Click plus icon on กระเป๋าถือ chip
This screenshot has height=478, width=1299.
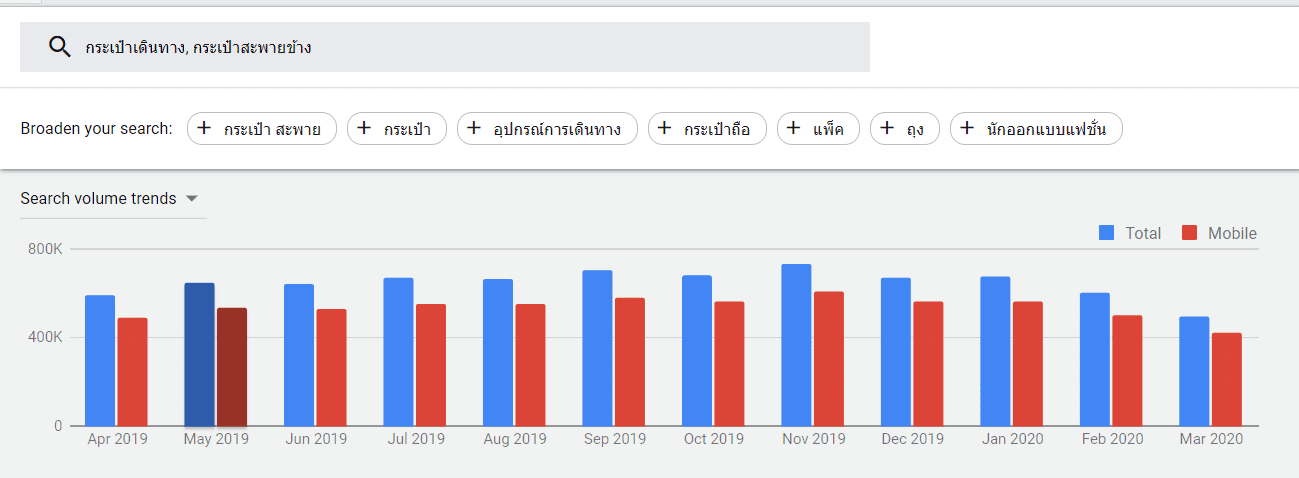pos(665,128)
